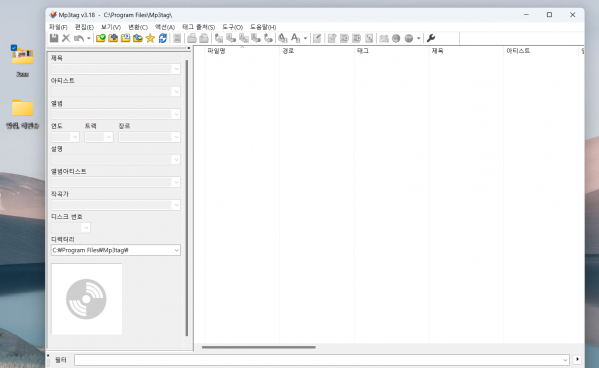Click the Tag Sources globe icon with dropdown

point(409,38)
